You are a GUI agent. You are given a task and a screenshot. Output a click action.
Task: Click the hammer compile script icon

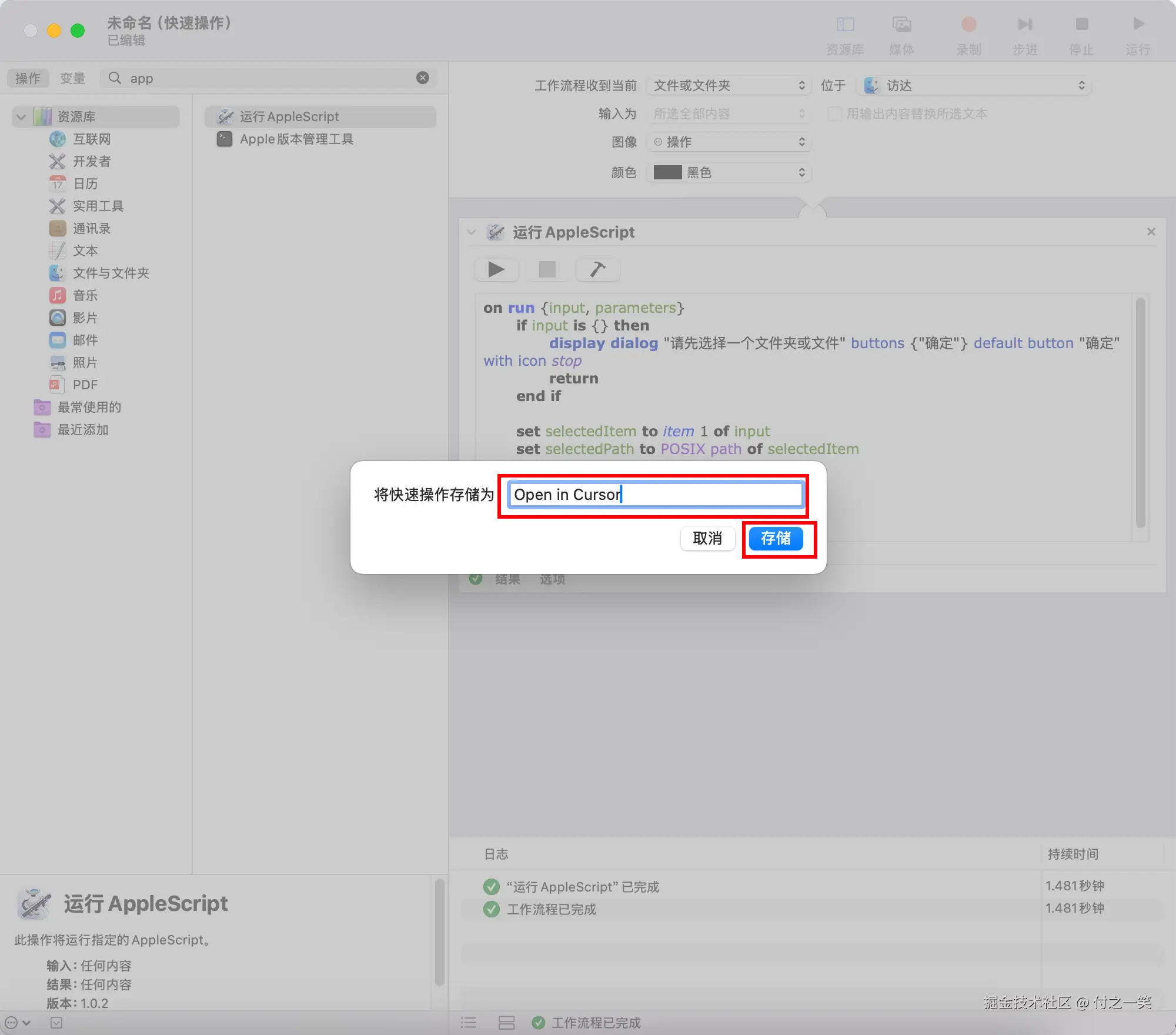(597, 269)
